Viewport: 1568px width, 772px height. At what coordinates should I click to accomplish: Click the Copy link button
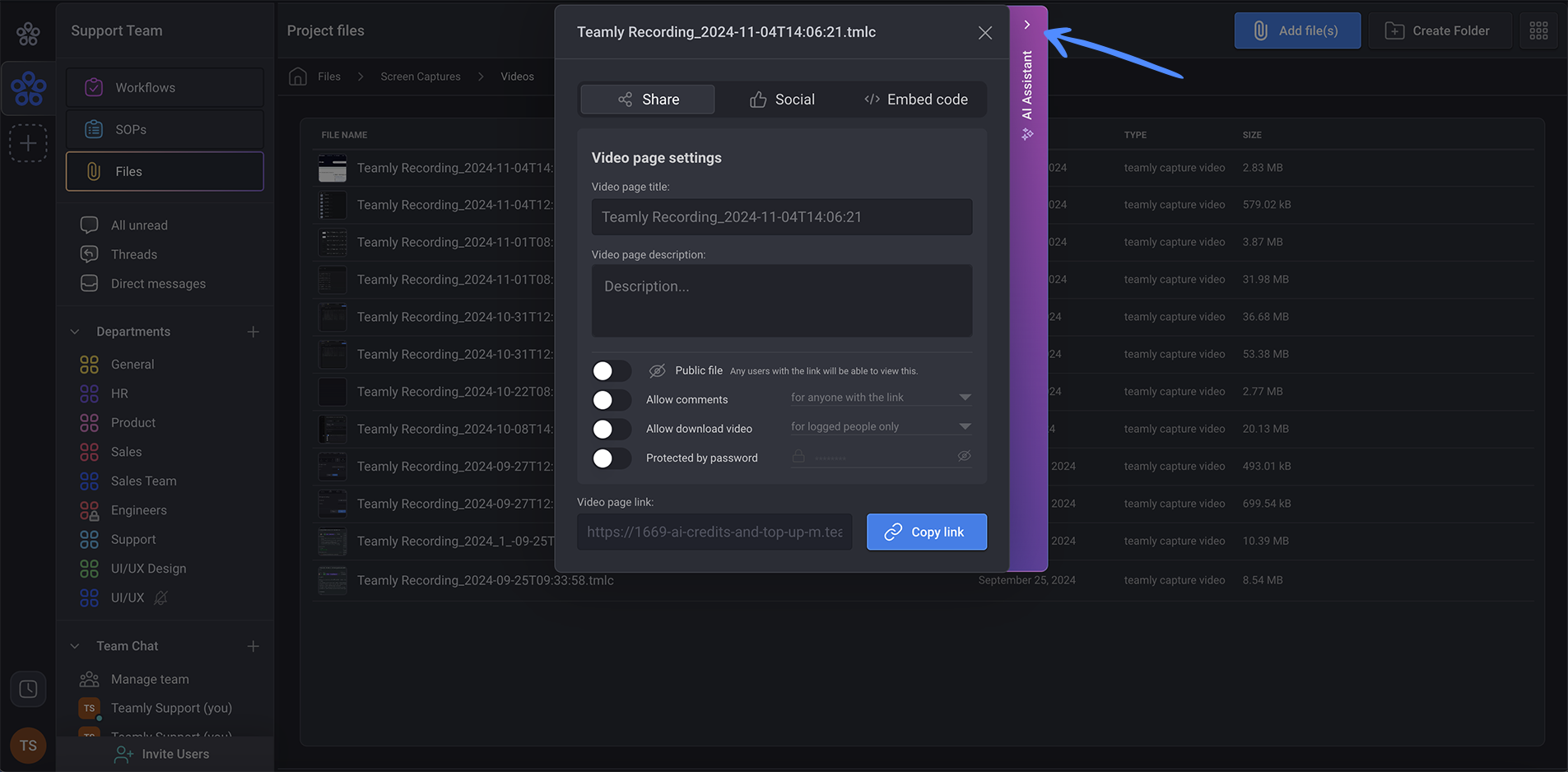point(927,532)
